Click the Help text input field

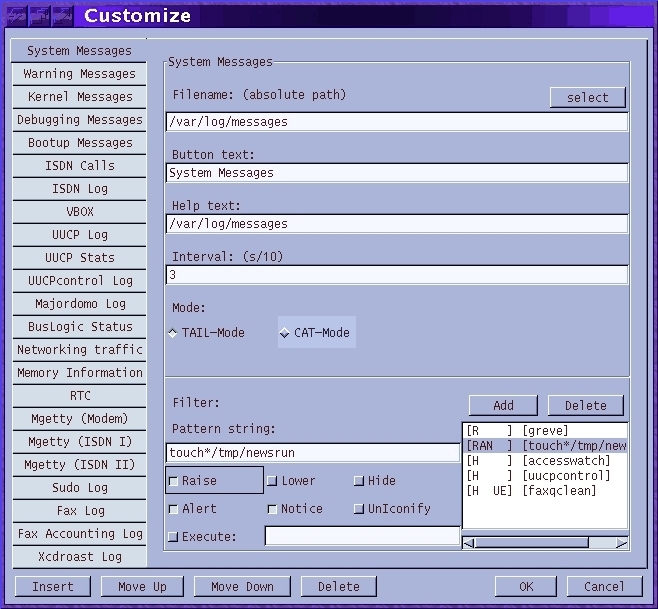click(397, 224)
